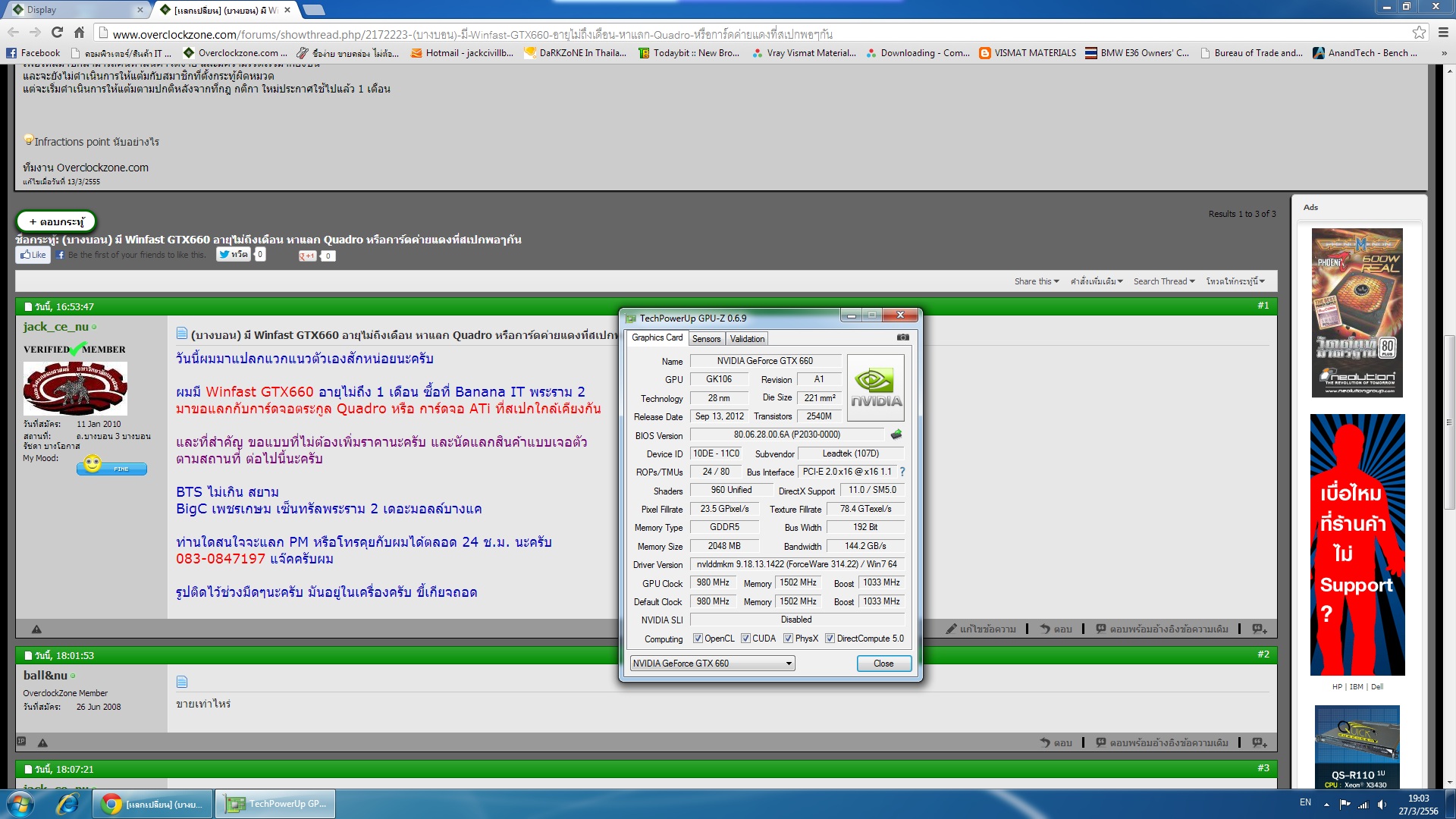Open the Chrome menu hamburger icon
Image resolution: width=1456 pixels, height=819 pixels.
coord(1443,33)
